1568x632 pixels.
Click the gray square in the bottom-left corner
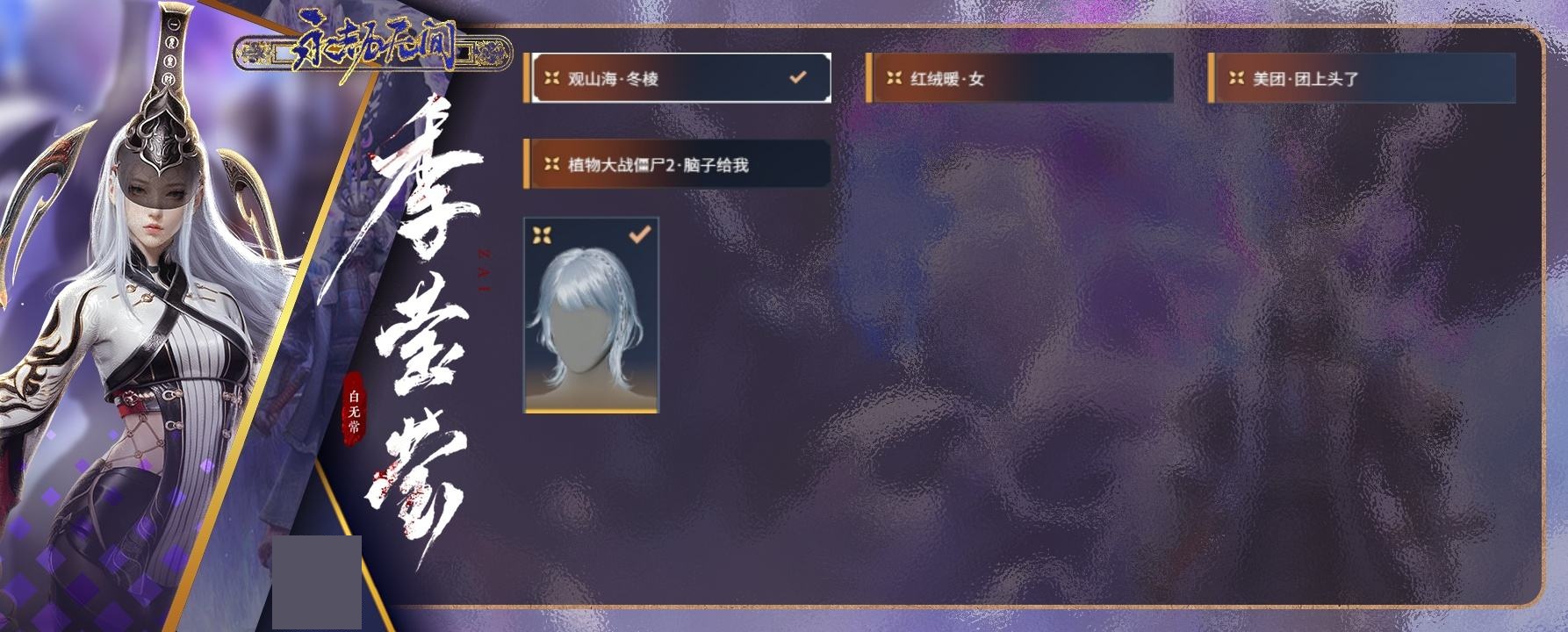point(316,582)
